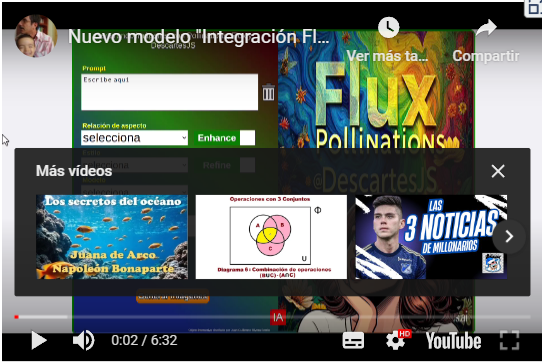Screen dimensions: 542x362
Task: Open the channel avatar picture
Action: click(x=36, y=36)
